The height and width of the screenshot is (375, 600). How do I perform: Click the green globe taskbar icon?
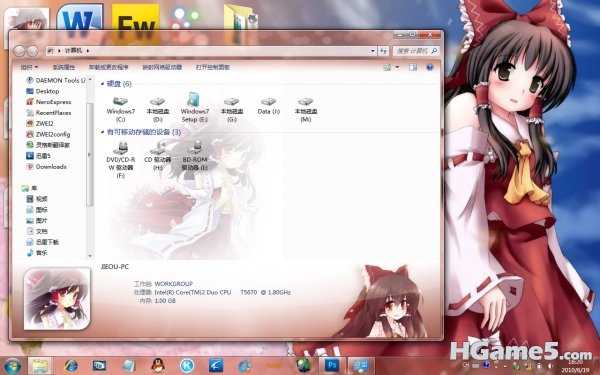coord(303,365)
